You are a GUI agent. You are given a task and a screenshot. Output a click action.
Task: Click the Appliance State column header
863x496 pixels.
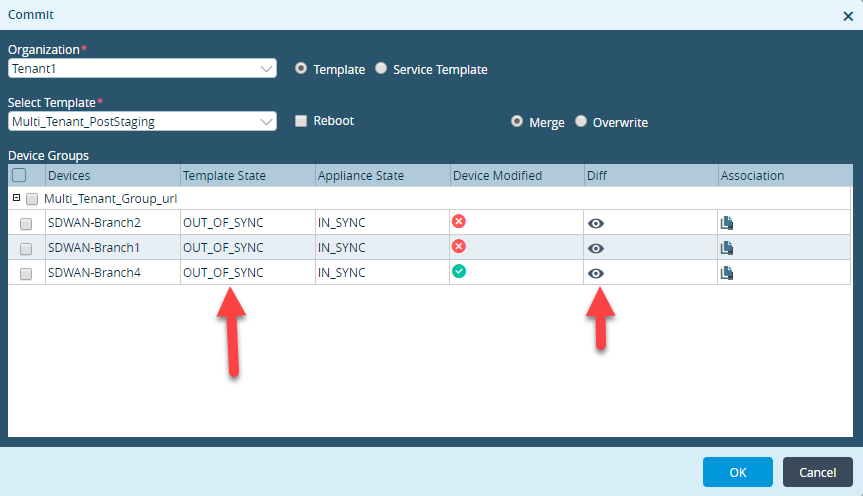360,176
